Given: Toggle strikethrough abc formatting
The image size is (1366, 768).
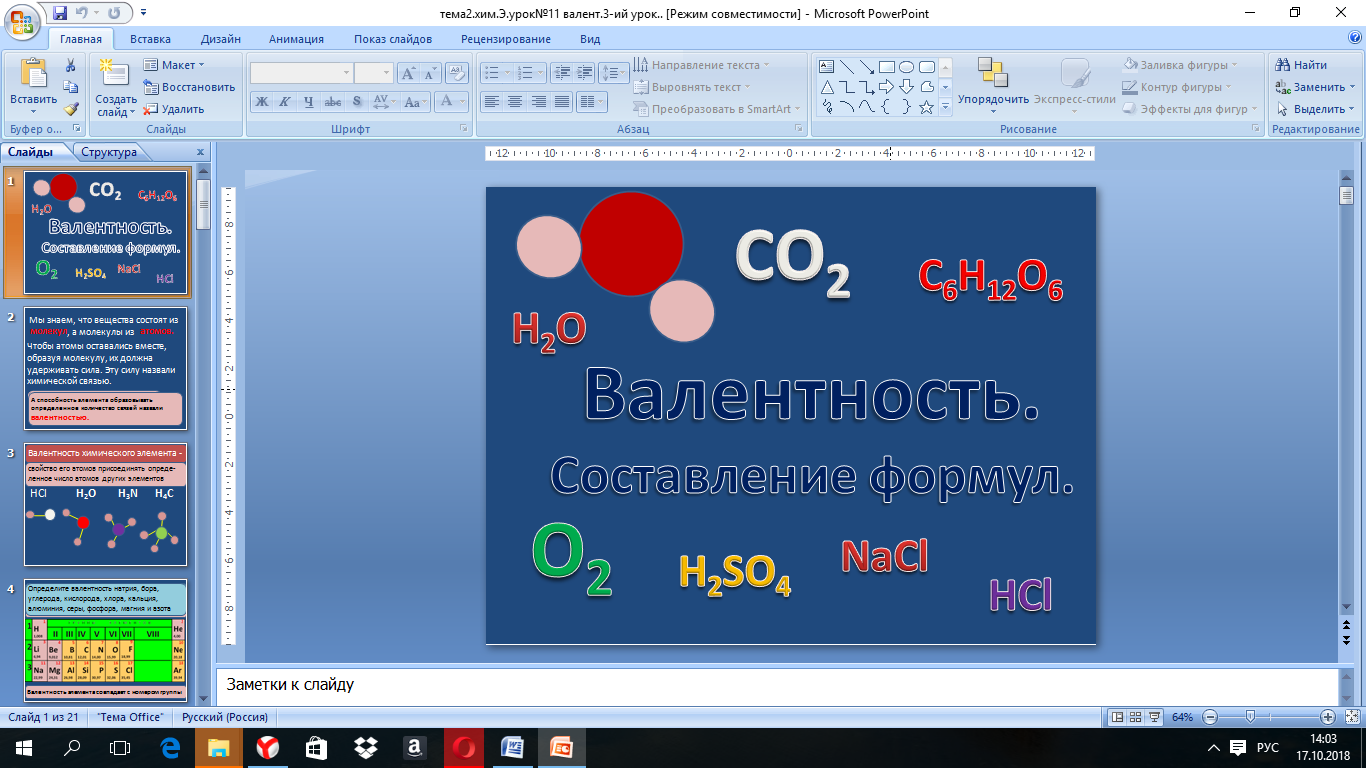Looking at the screenshot, I should coord(333,101).
